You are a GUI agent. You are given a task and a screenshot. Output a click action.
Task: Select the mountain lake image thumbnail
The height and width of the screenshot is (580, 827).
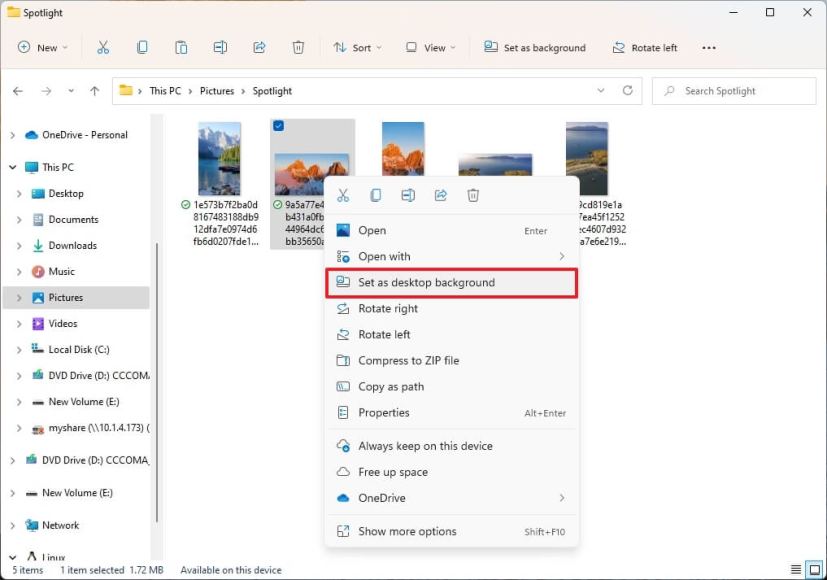219,159
